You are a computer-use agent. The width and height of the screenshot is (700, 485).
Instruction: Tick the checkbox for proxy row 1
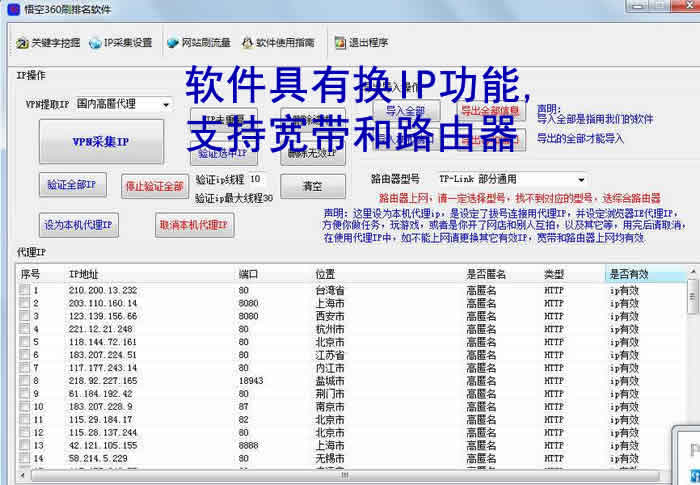point(24,291)
